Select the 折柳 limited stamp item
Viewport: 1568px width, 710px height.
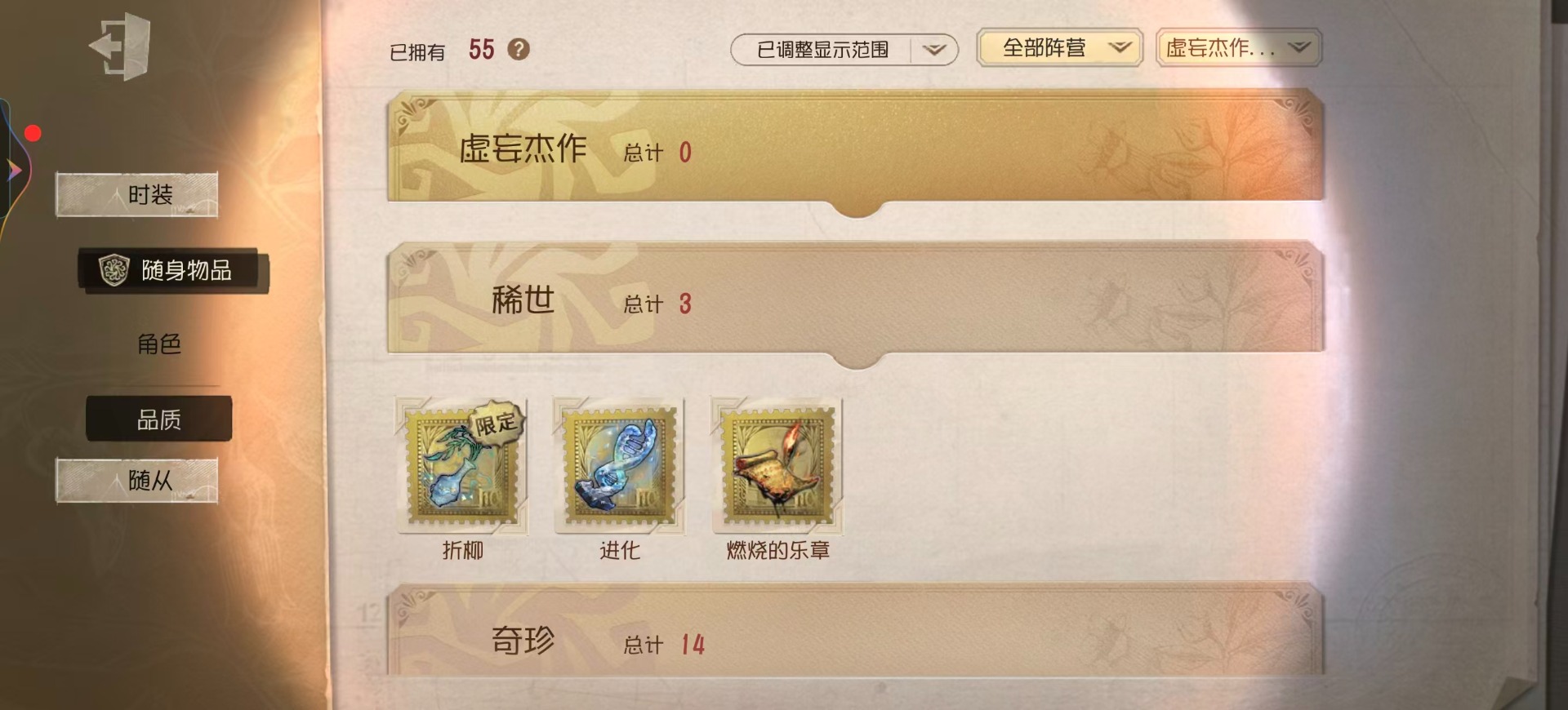[462, 466]
